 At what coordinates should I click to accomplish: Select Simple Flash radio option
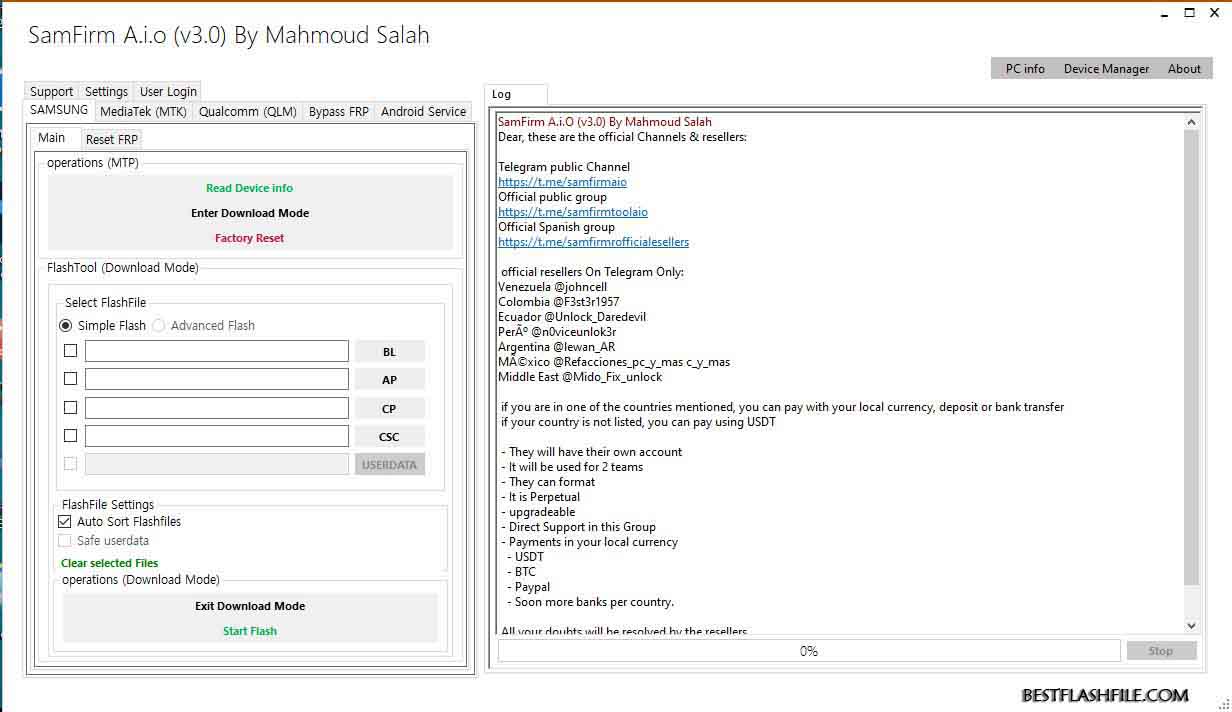click(x=102, y=325)
